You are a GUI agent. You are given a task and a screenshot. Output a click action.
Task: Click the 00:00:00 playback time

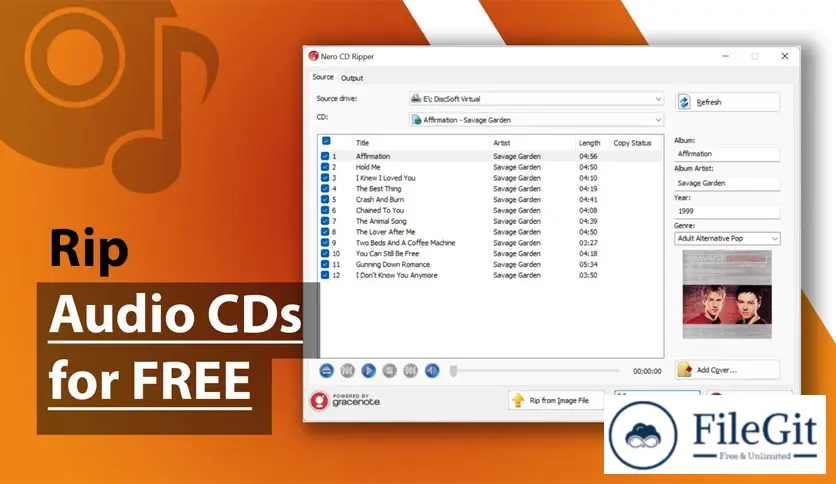point(647,371)
